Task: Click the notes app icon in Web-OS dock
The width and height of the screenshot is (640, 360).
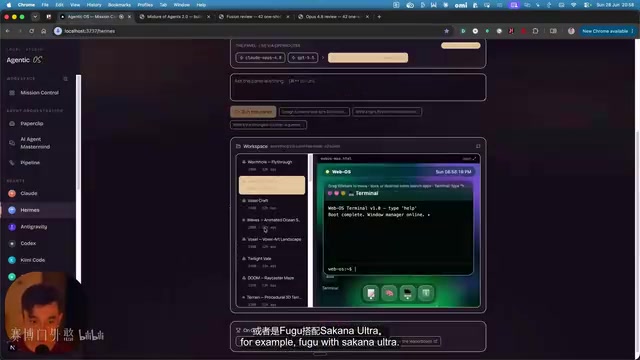Action: (371, 293)
